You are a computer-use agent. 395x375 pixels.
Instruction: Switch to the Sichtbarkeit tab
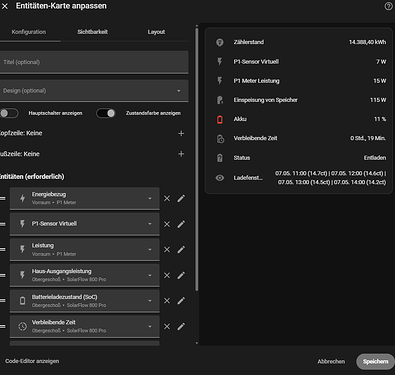point(92,32)
